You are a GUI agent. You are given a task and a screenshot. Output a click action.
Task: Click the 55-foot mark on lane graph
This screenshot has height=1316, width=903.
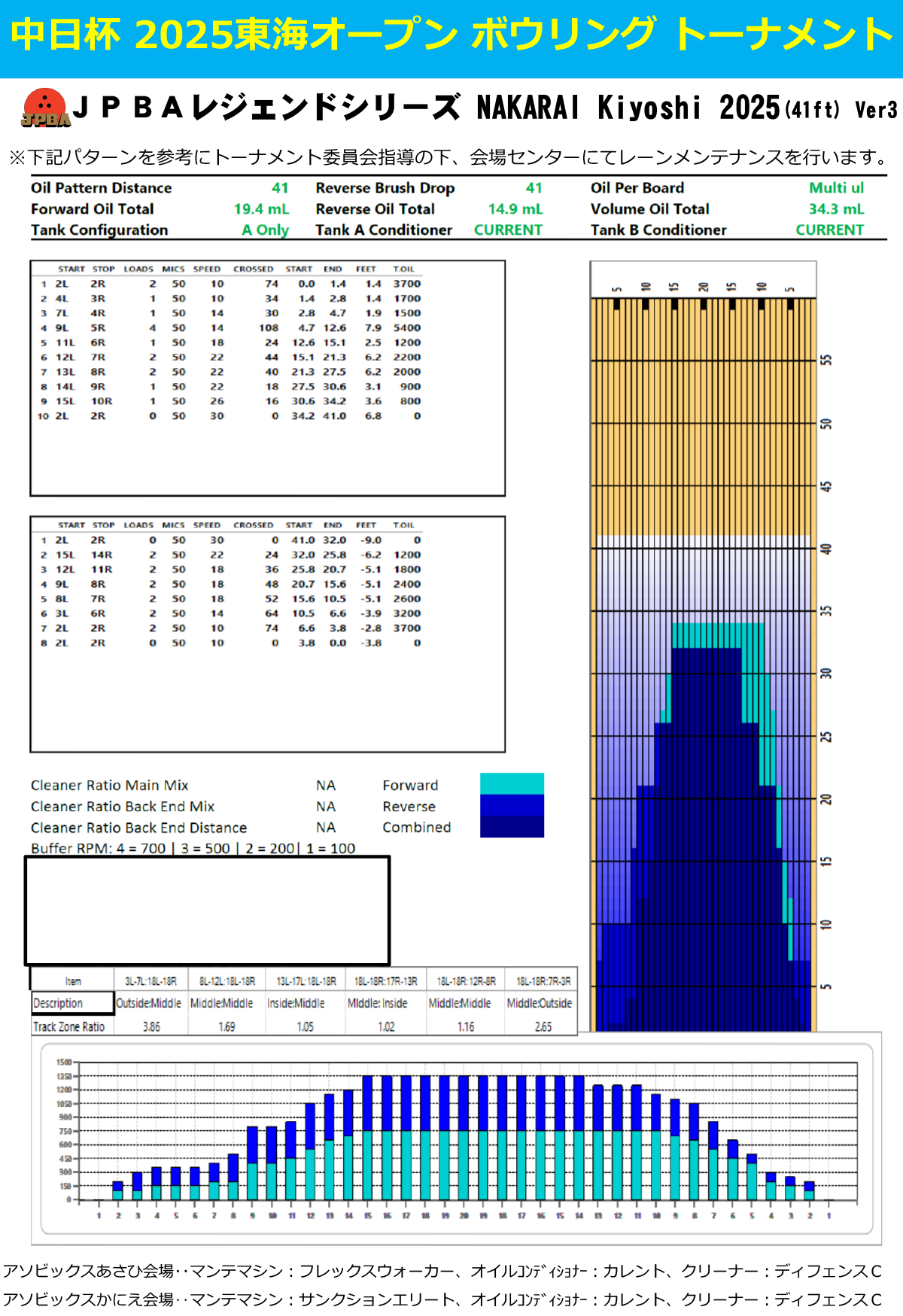(x=826, y=360)
